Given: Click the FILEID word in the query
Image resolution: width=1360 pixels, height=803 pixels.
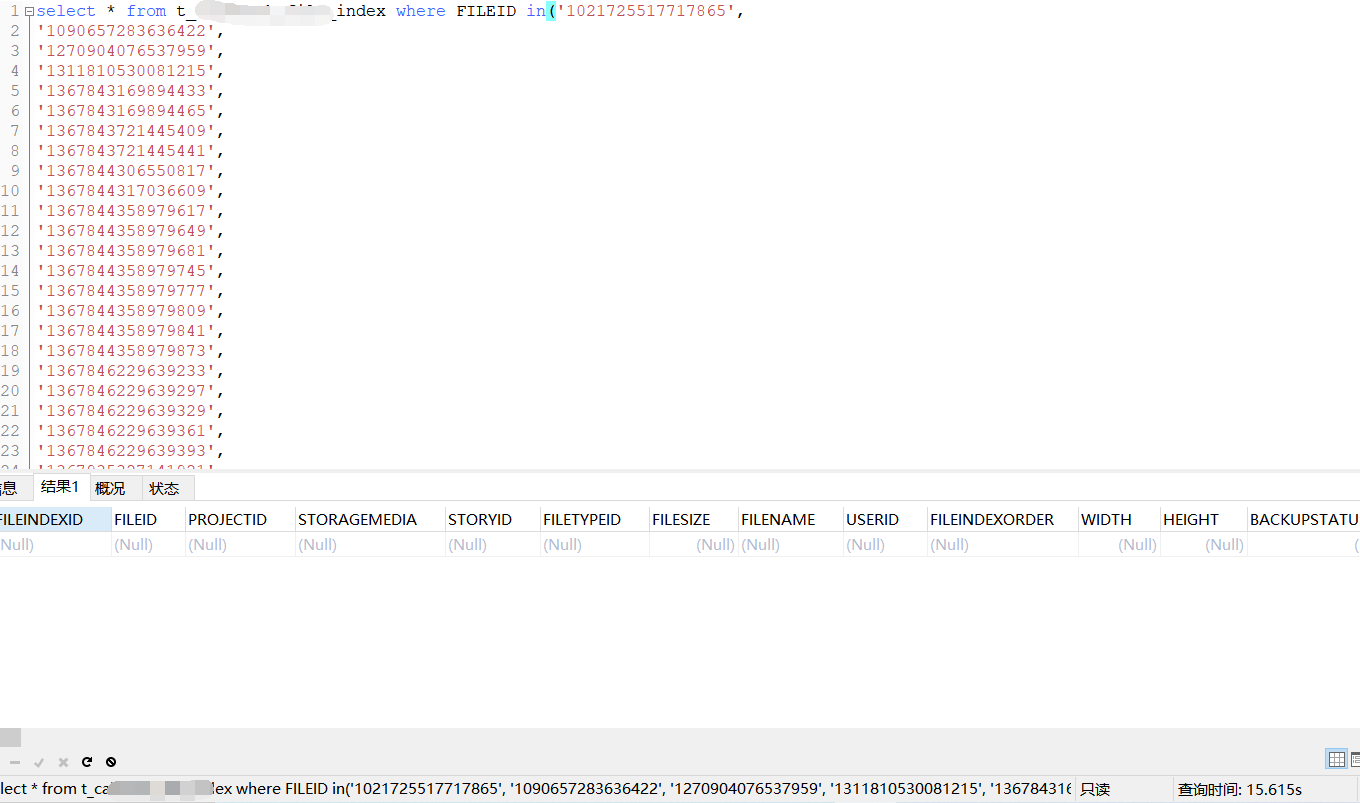Looking at the screenshot, I should pyautogui.click(x=486, y=11).
